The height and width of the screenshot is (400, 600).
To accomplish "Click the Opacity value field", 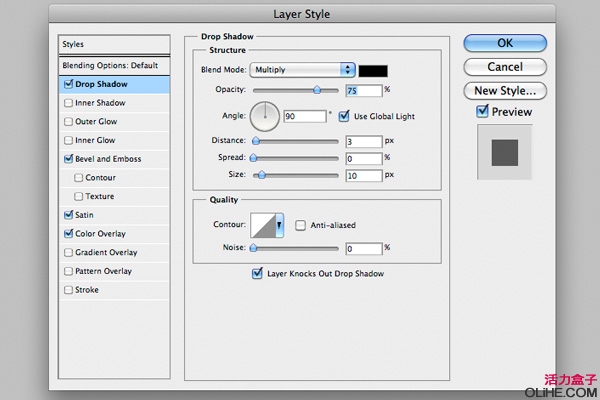I will point(364,91).
